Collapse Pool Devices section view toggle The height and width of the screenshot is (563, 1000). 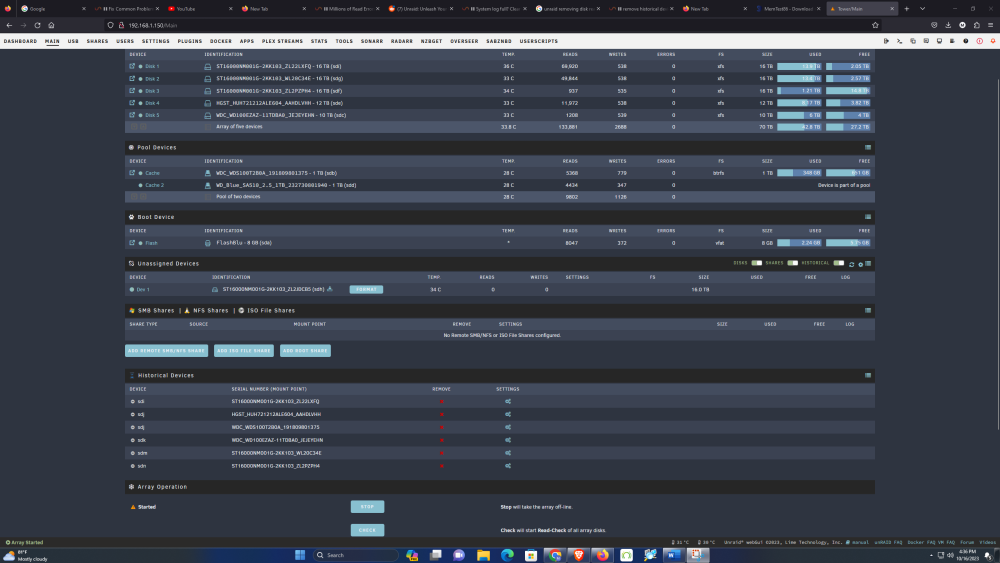point(868,147)
